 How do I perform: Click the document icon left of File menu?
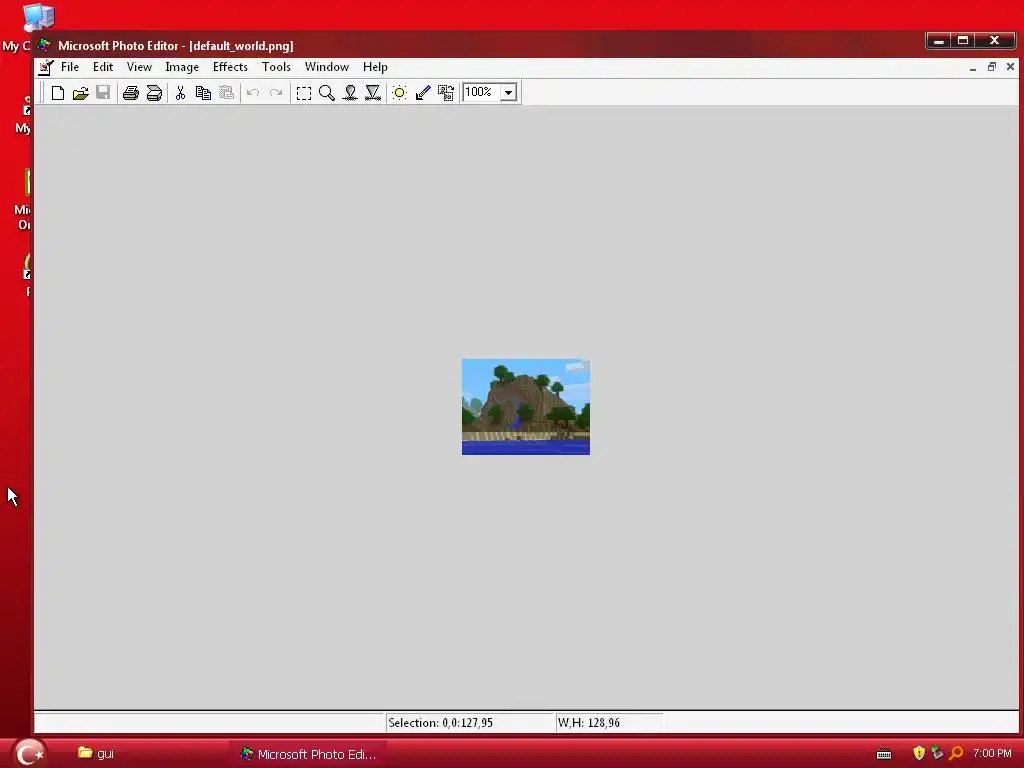tap(46, 67)
